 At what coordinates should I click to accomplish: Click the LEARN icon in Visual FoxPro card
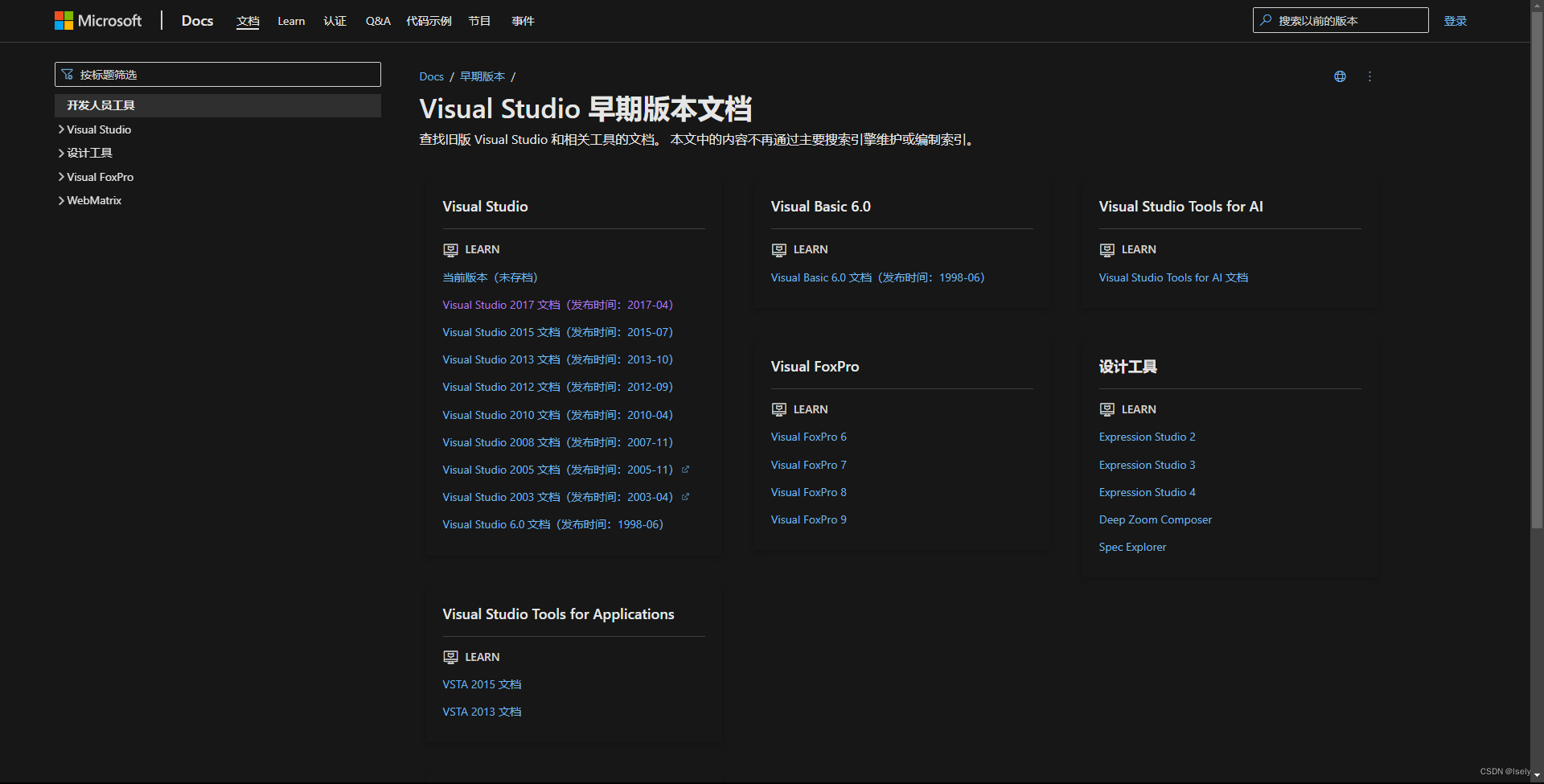[778, 409]
